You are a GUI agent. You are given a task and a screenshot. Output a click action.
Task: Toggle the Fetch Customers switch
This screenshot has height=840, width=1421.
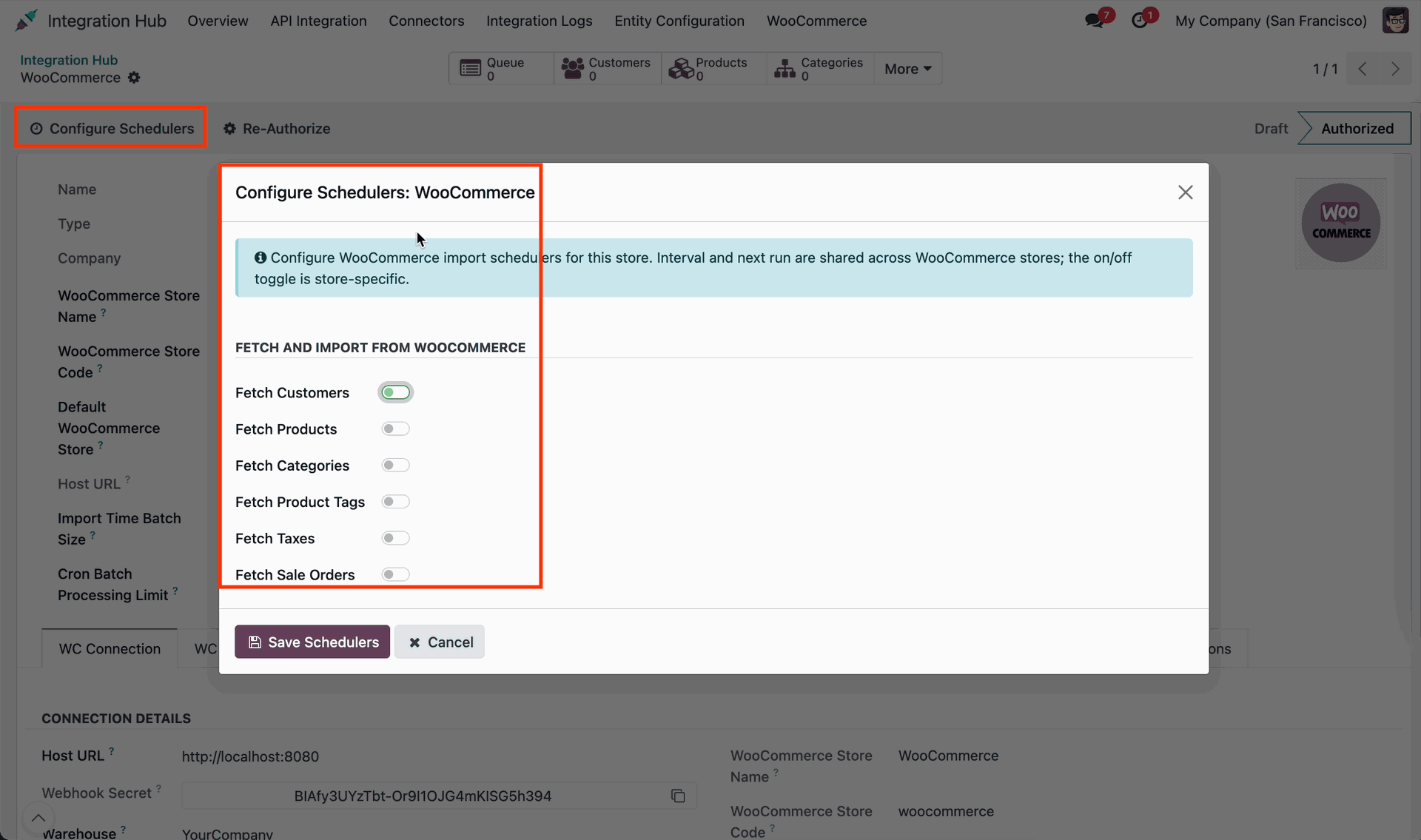[x=395, y=392]
